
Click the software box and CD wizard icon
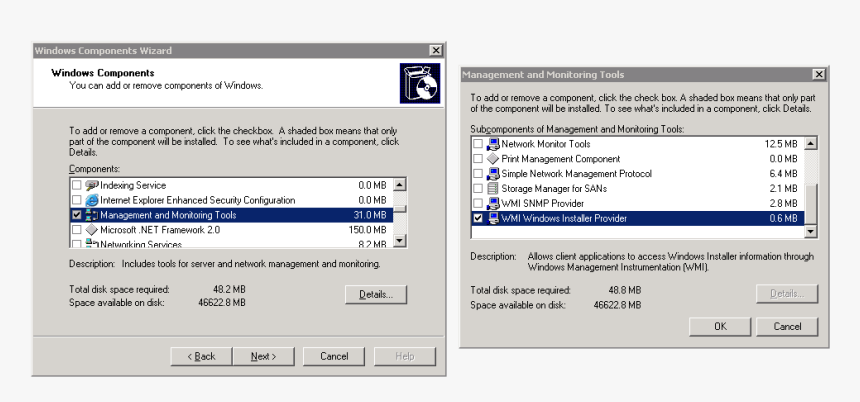pos(420,83)
